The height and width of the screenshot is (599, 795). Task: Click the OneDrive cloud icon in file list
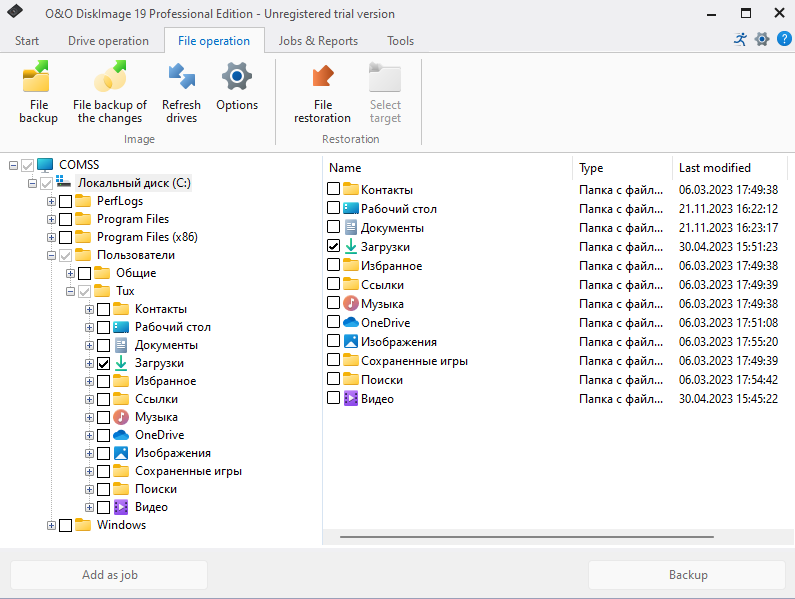coord(351,322)
